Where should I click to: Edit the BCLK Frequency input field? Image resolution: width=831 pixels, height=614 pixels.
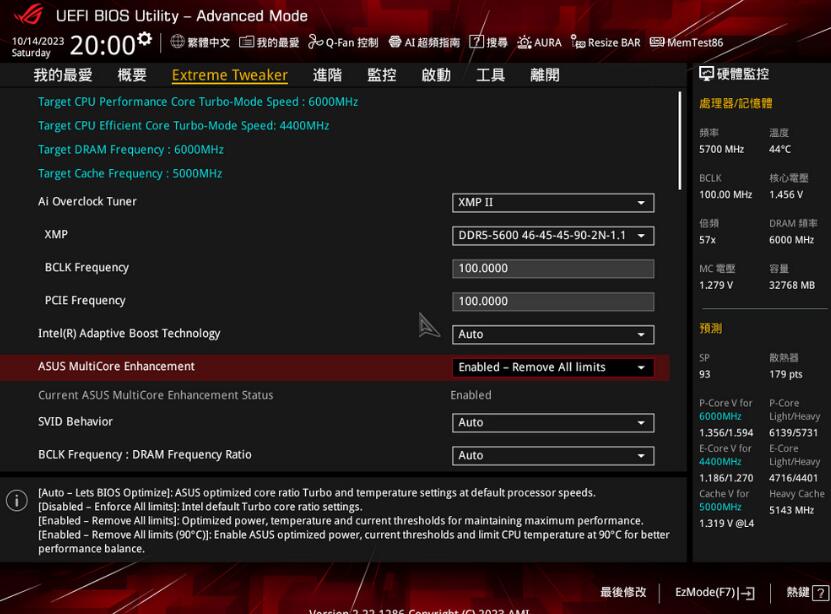click(553, 268)
